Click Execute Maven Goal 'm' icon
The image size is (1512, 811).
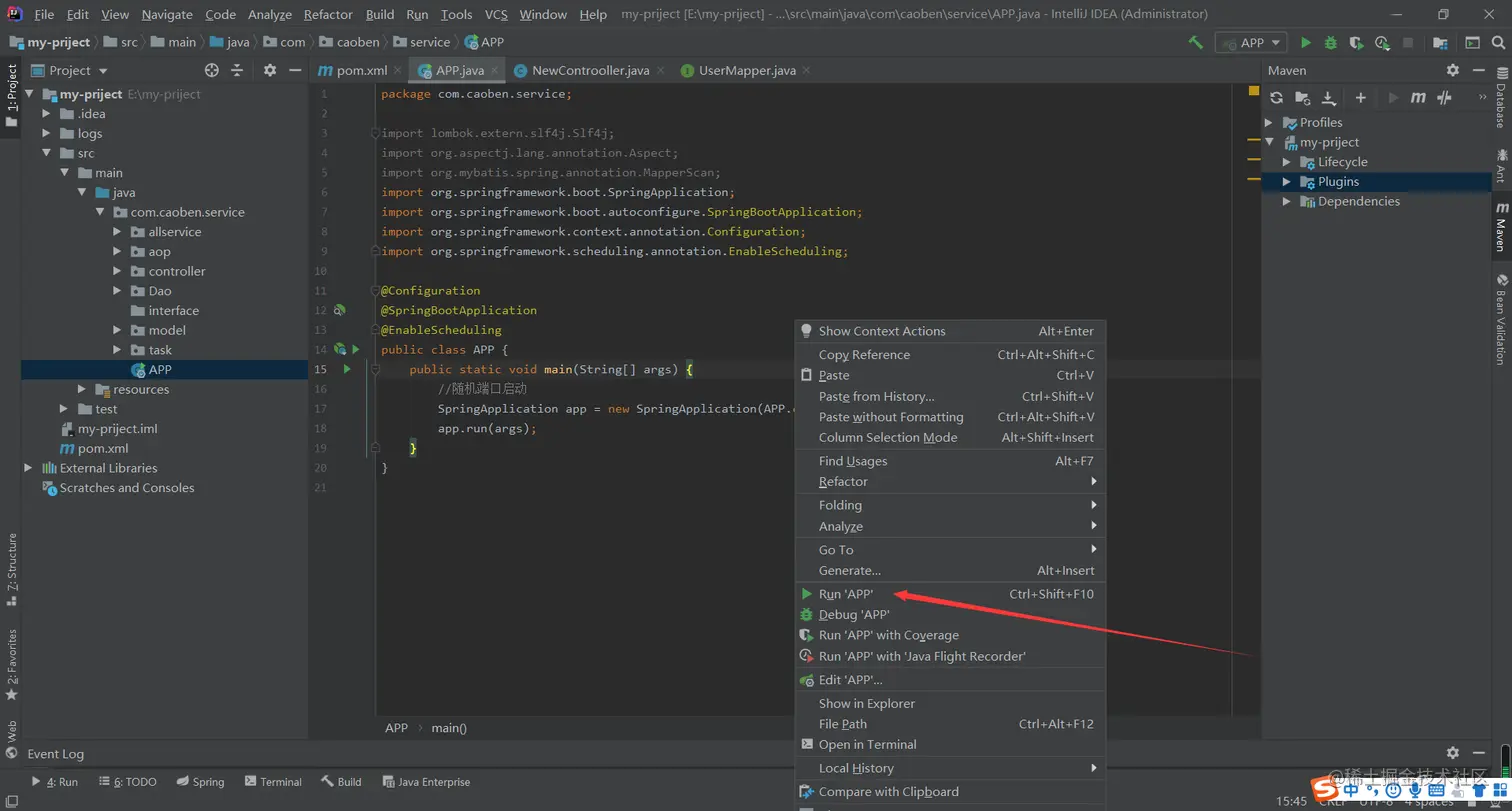click(1418, 98)
